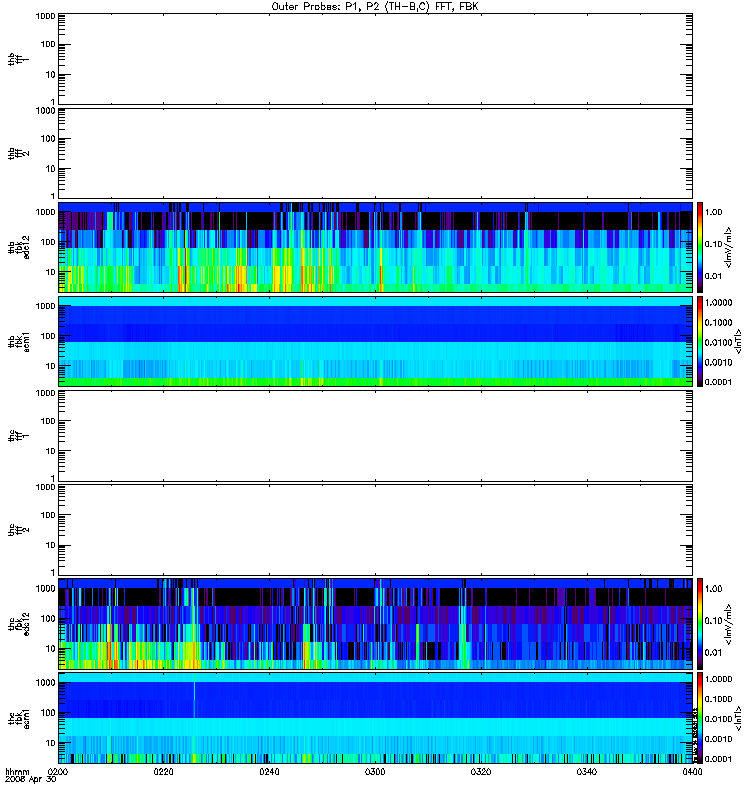Select the empty thc fff 1 plot panel
Image resolution: width=750 pixels, height=800 pixels.
click(x=376, y=436)
